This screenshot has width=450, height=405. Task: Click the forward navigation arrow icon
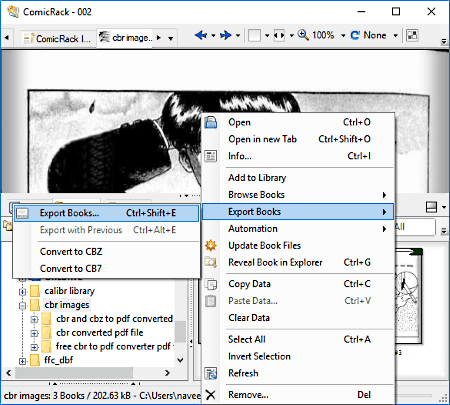226,35
